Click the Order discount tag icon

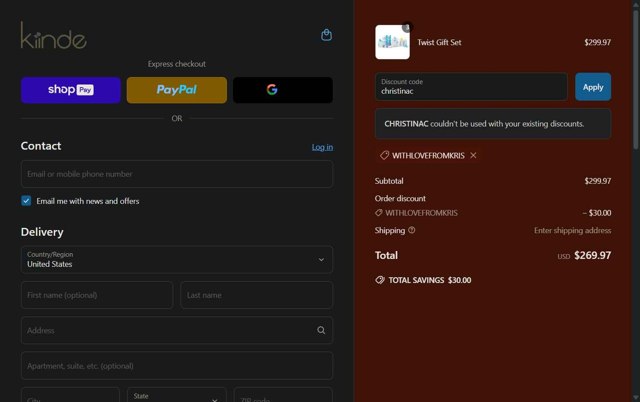tap(379, 213)
